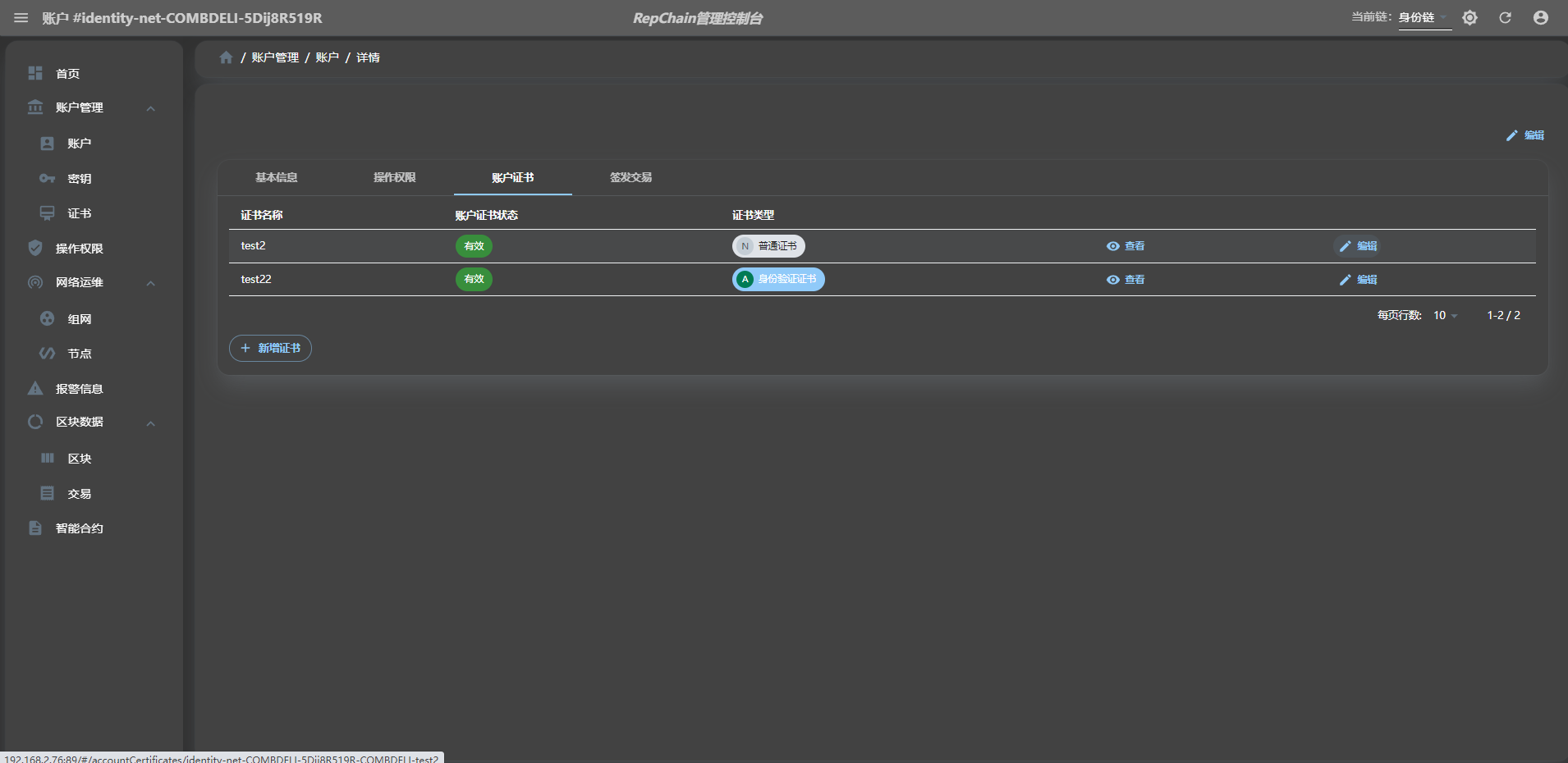
Task: Click the 操作权限 shield icon
Action: 35,248
